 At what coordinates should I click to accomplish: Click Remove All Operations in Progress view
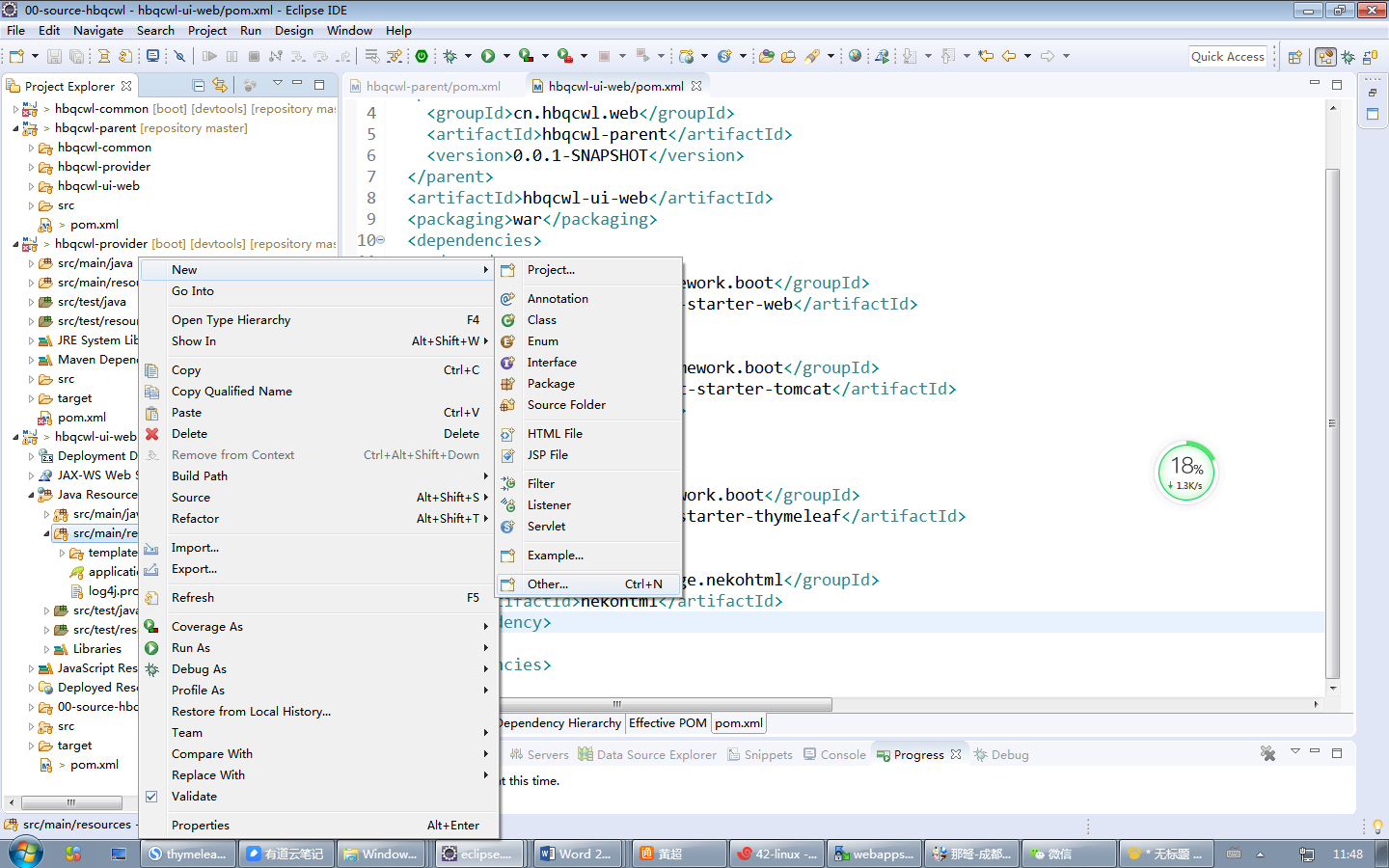pyautogui.click(x=1267, y=753)
